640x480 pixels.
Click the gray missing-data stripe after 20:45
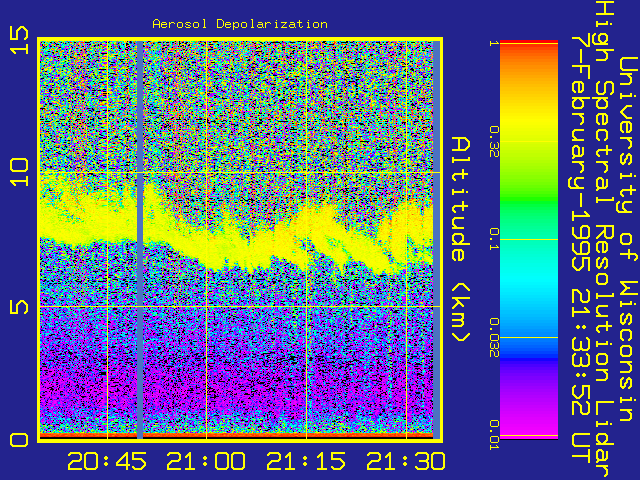tap(140, 240)
